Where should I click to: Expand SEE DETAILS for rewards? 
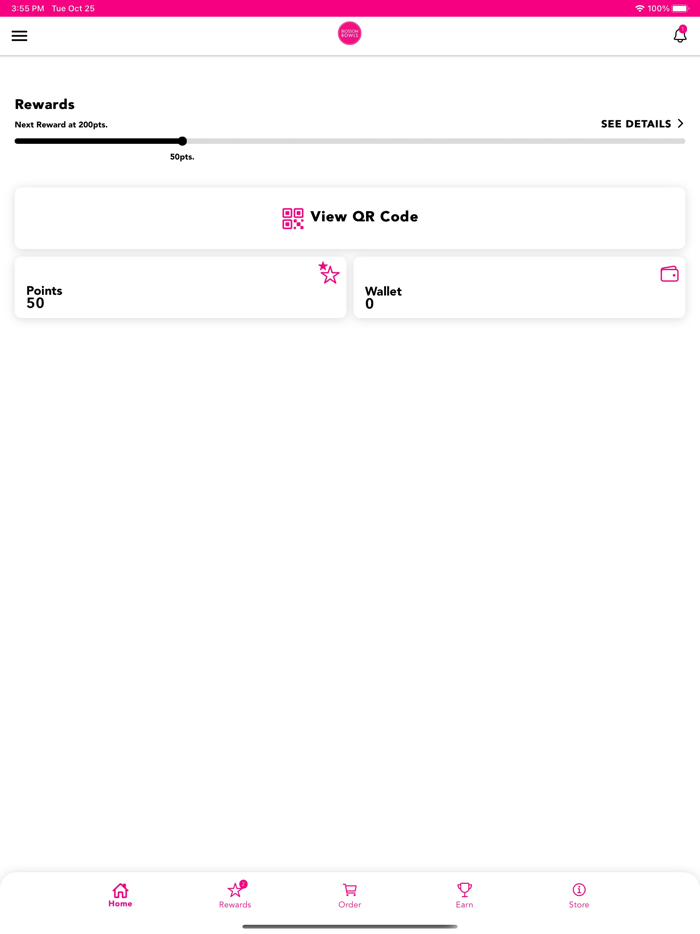coord(634,124)
